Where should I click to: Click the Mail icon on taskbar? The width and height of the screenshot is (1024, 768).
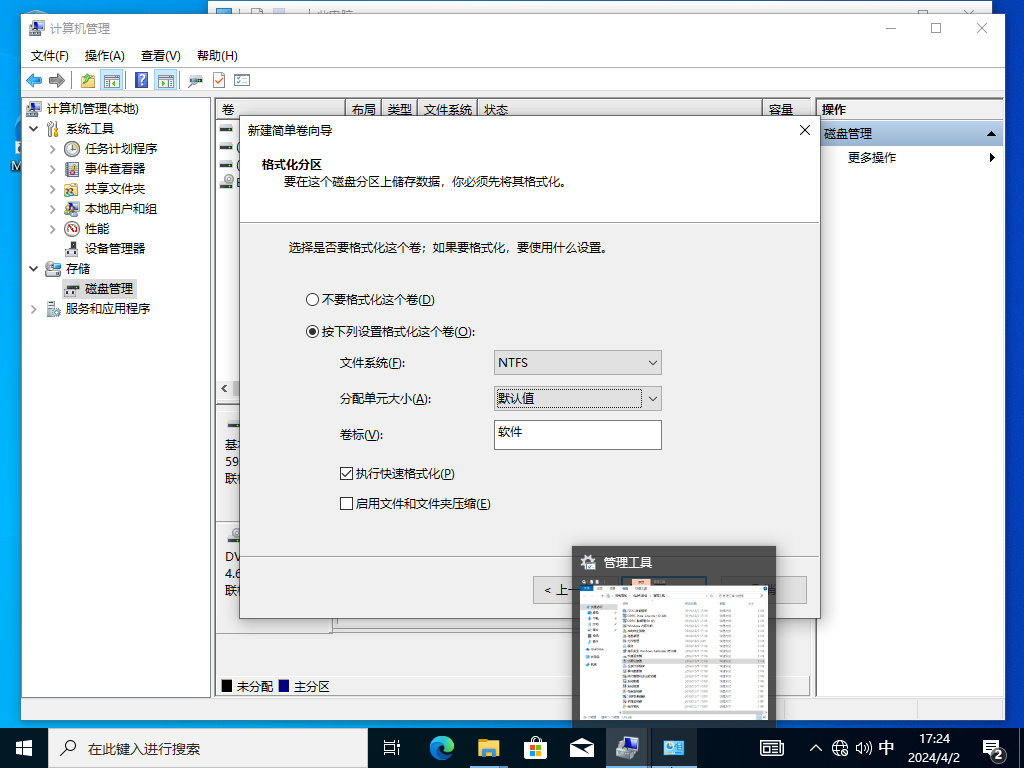(x=582, y=747)
